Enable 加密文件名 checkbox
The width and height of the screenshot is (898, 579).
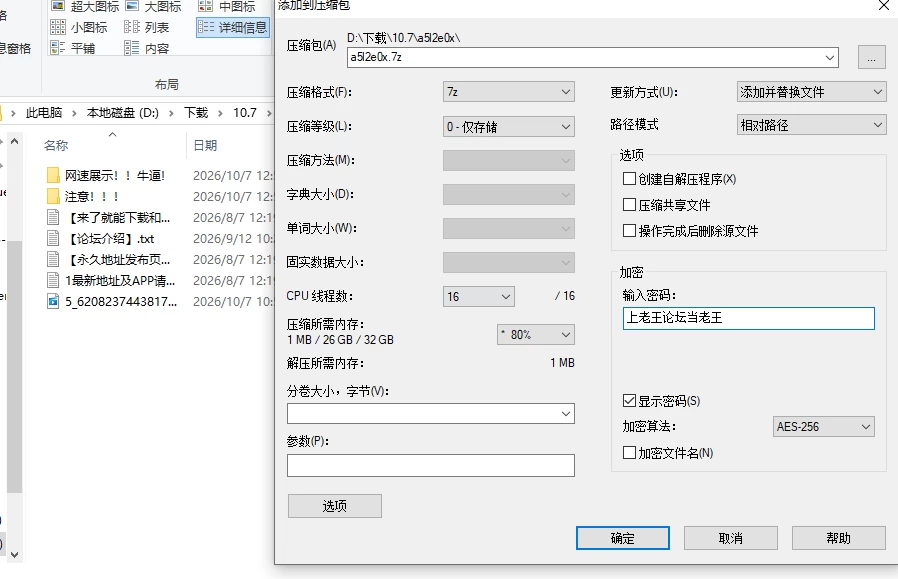[x=629, y=452]
